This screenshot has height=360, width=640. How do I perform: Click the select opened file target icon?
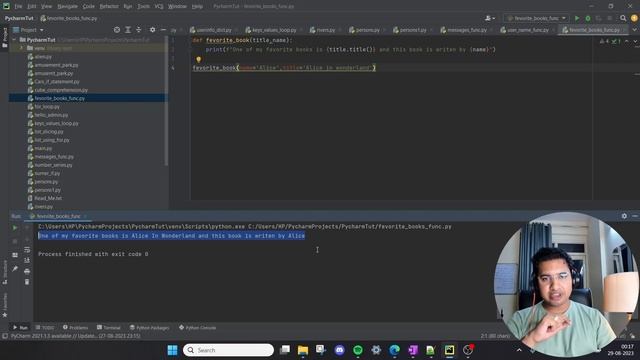117,30
